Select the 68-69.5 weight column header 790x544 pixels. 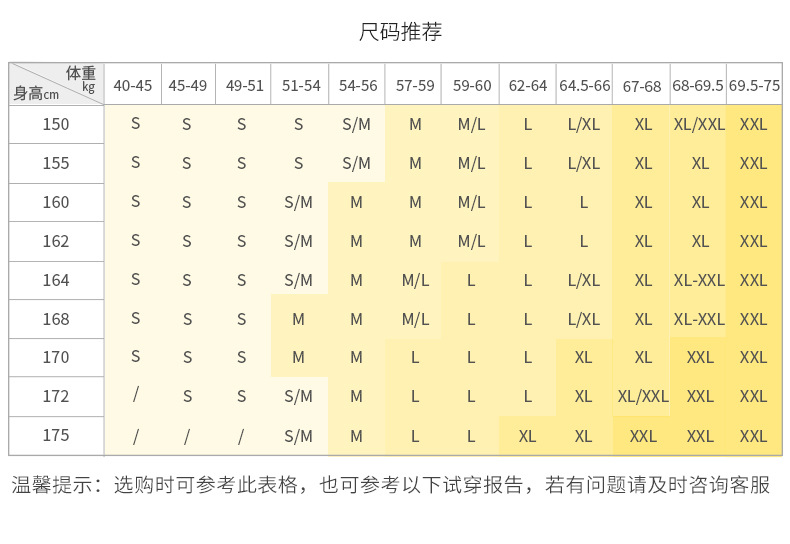coord(698,86)
